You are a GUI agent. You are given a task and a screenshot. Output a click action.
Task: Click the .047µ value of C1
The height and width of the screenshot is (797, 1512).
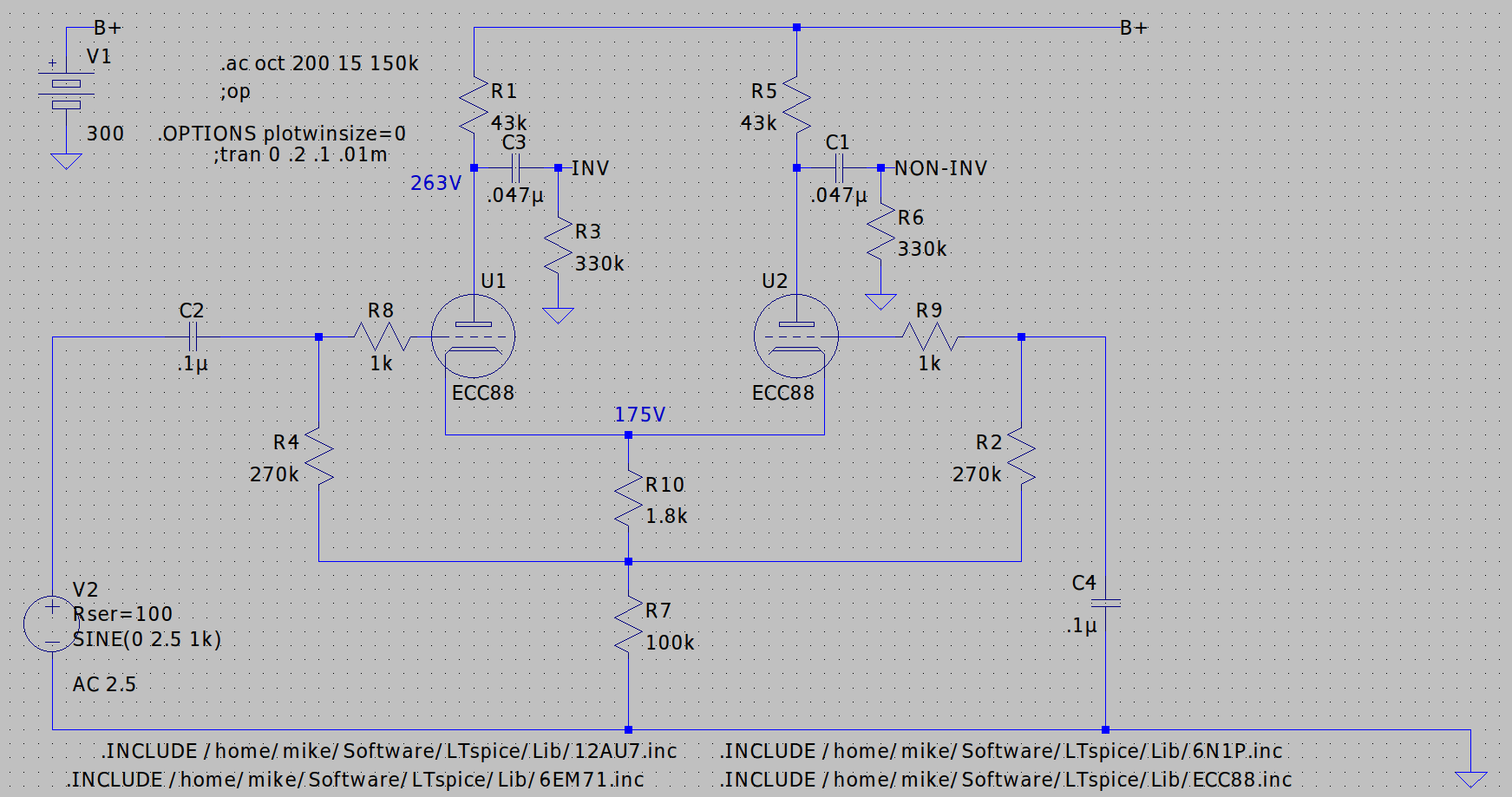839,195
